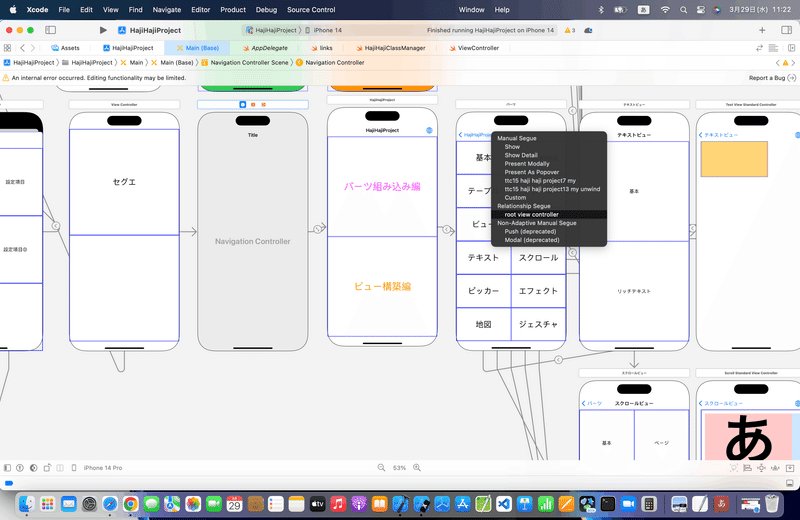Image resolution: width=800 pixels, height=520 pixels.
Task: Toggle appearance (dark/light) canvas button
Action: tap(34, 467)
